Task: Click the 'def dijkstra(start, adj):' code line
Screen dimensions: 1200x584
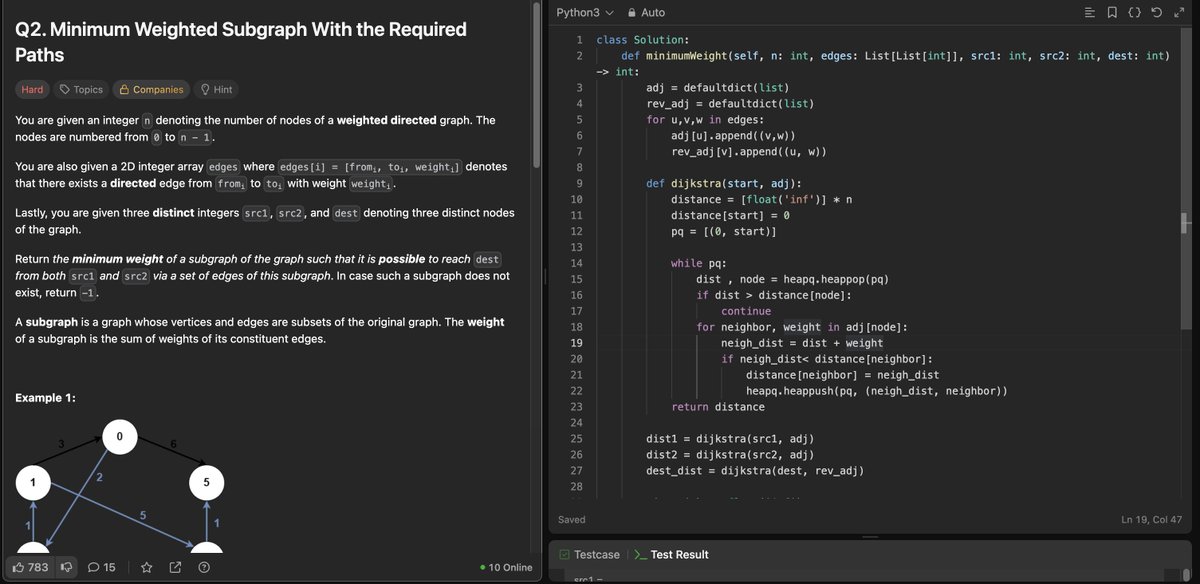Action: (x=724, y=183)
